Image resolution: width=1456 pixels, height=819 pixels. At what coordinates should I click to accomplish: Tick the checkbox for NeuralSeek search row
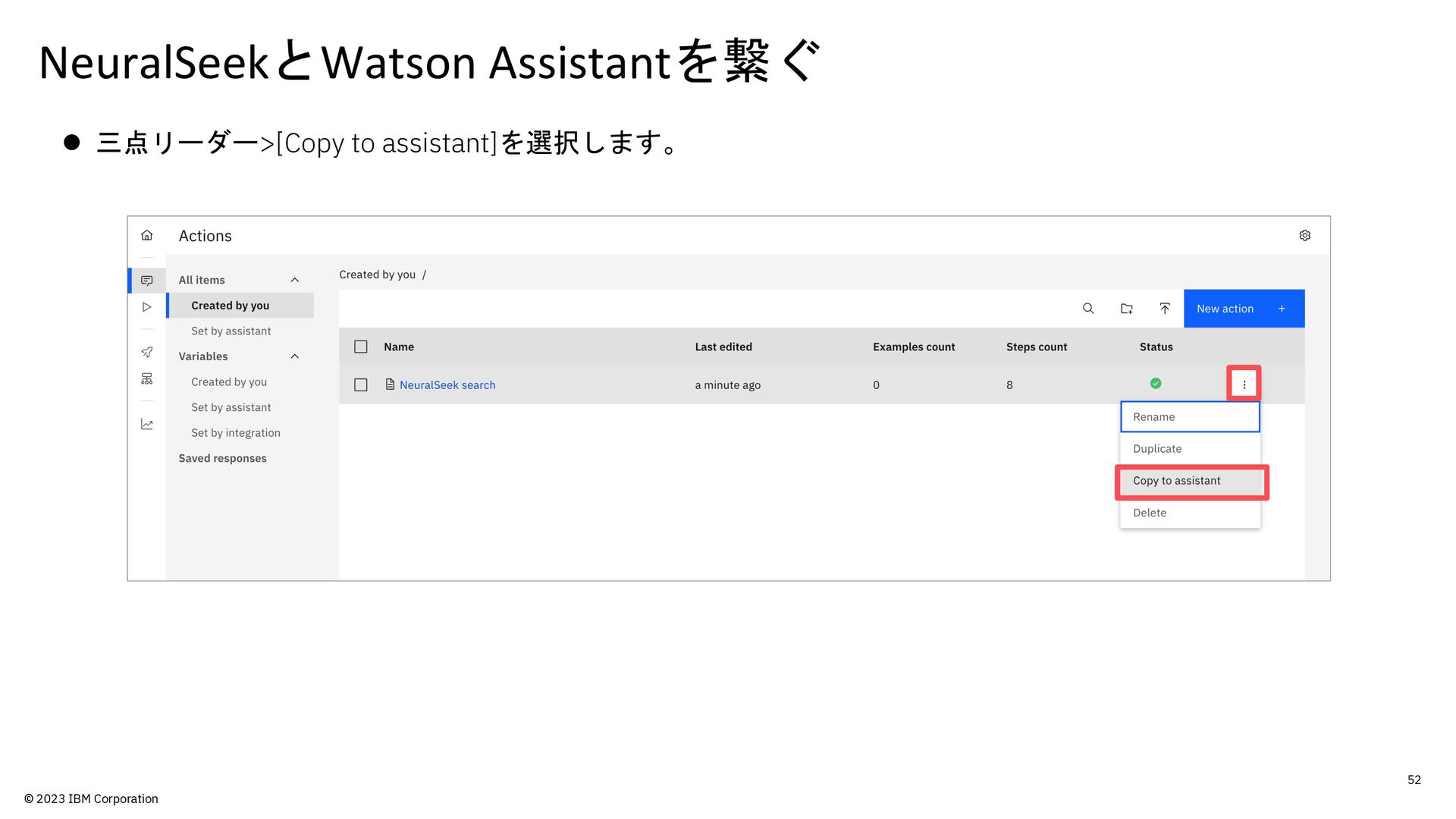tap(361, 385)
